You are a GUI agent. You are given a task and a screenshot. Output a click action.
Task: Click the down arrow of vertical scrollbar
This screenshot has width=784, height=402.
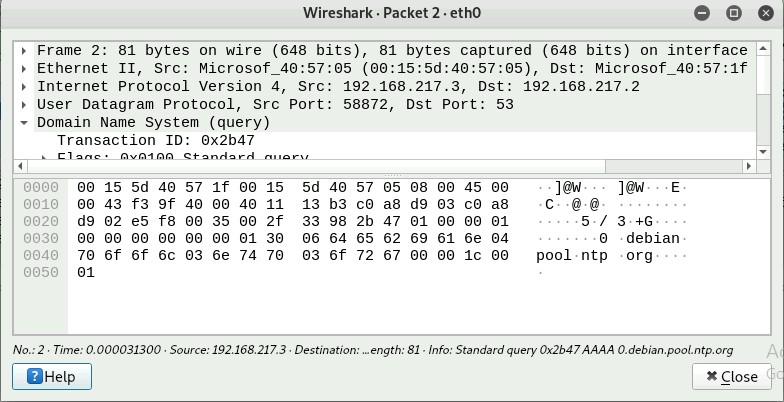(x=763, y=152)
